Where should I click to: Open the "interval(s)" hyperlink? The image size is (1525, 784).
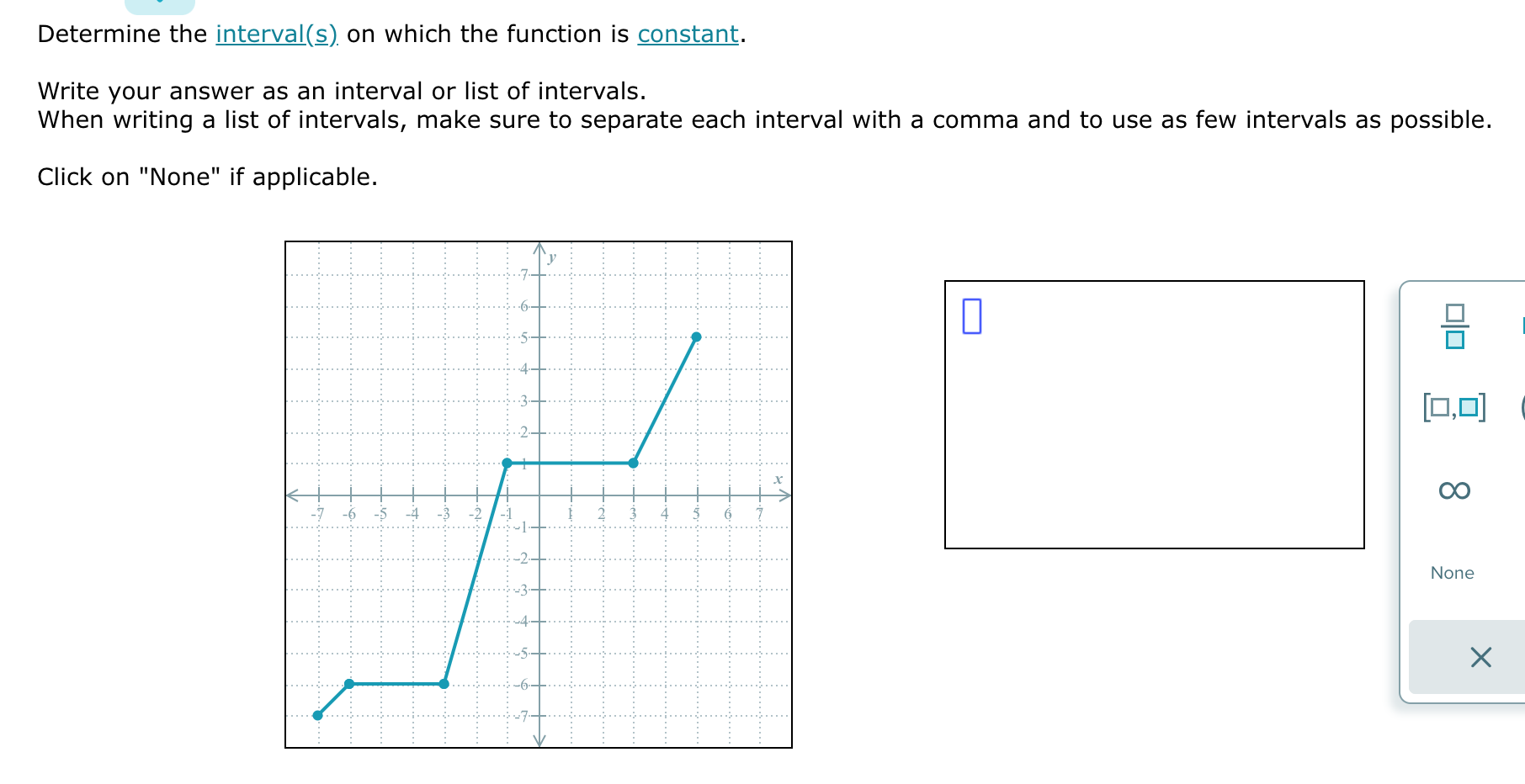click(275, 34)
